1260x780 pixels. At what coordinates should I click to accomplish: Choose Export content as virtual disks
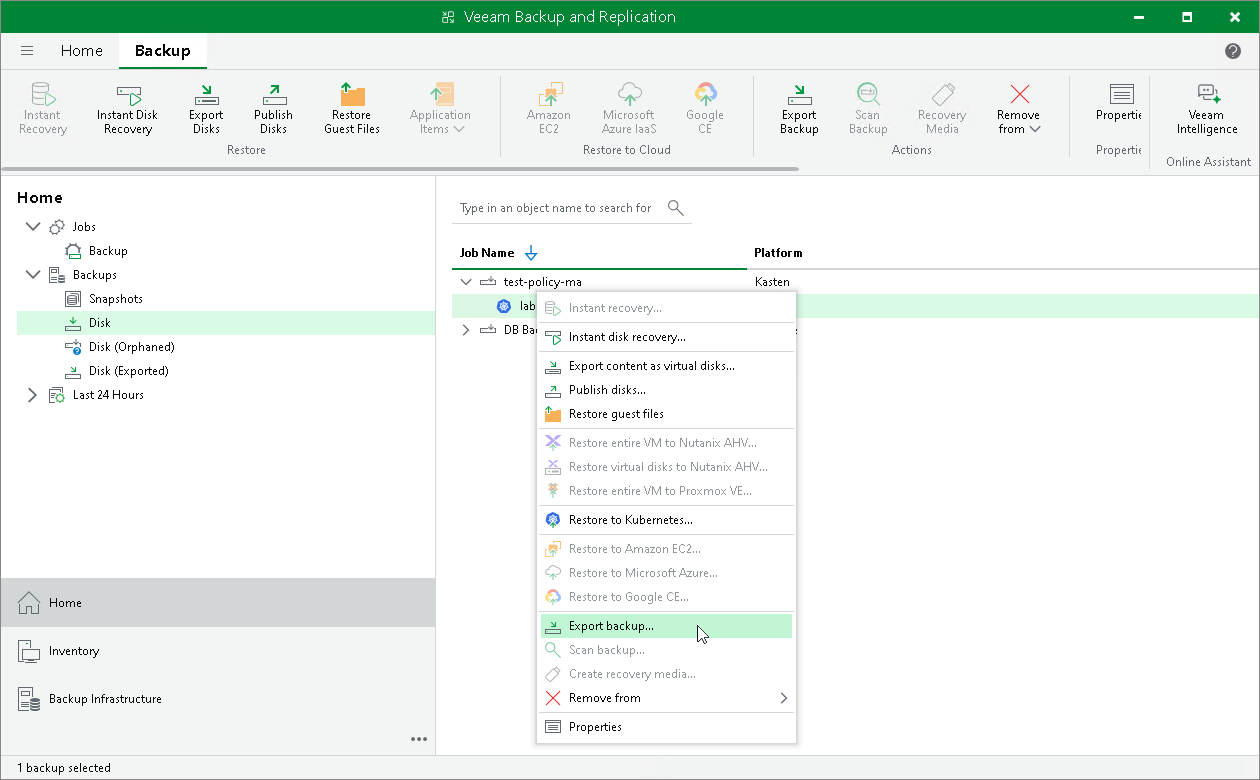(x=666, y=366)
